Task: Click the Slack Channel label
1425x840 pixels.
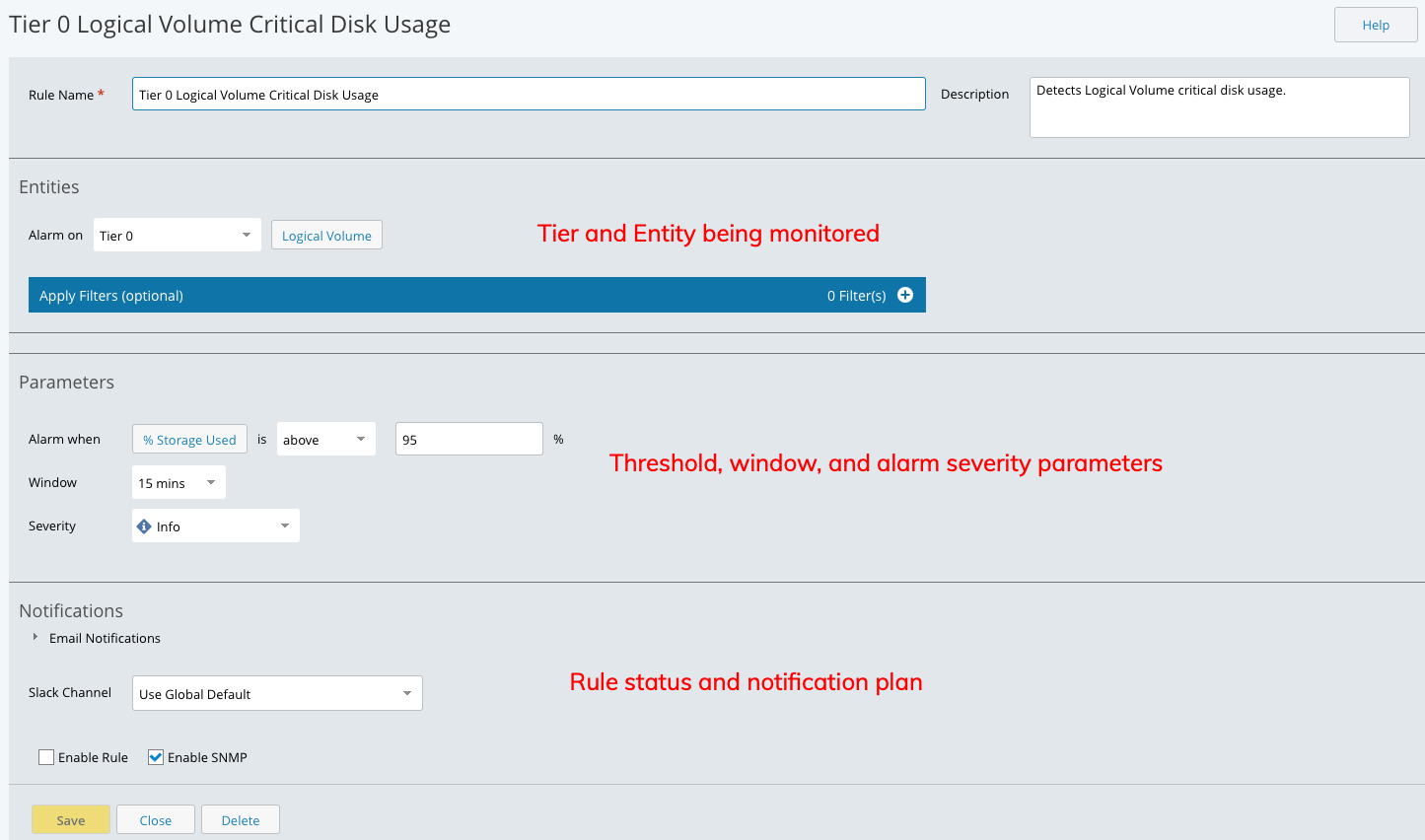Action: [70, 692]
